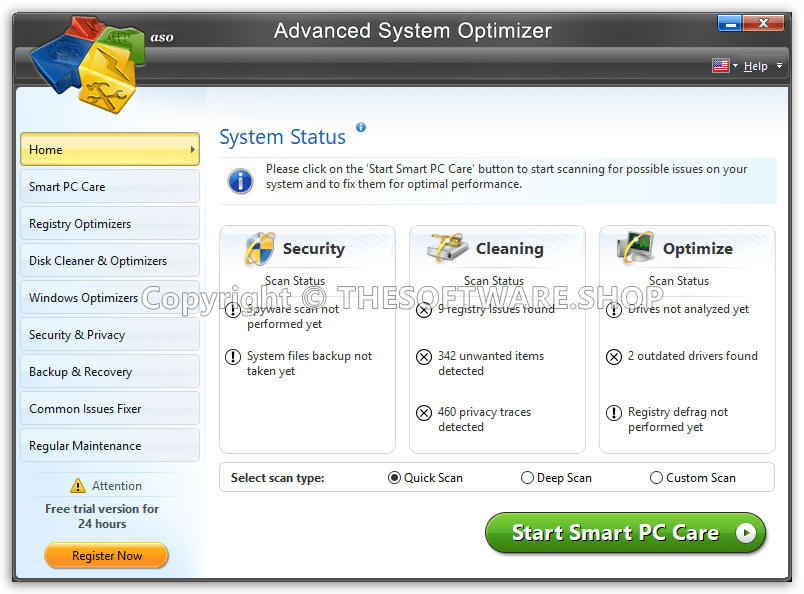Expand the Home menu arrow
804x594 pixels.
coord(191,150)
